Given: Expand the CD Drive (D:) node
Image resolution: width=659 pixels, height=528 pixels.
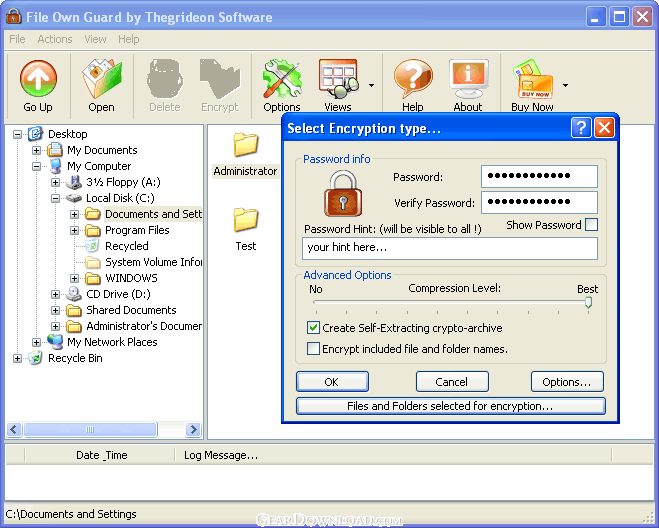Looking at the screenshot, I should (x=55, y=294).
